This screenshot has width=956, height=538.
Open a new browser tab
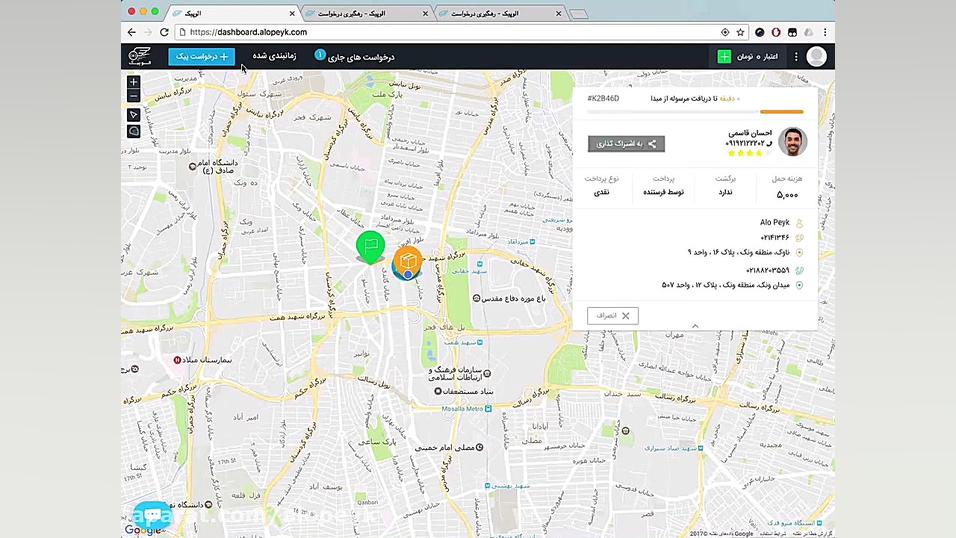click(x=578, y=13)
